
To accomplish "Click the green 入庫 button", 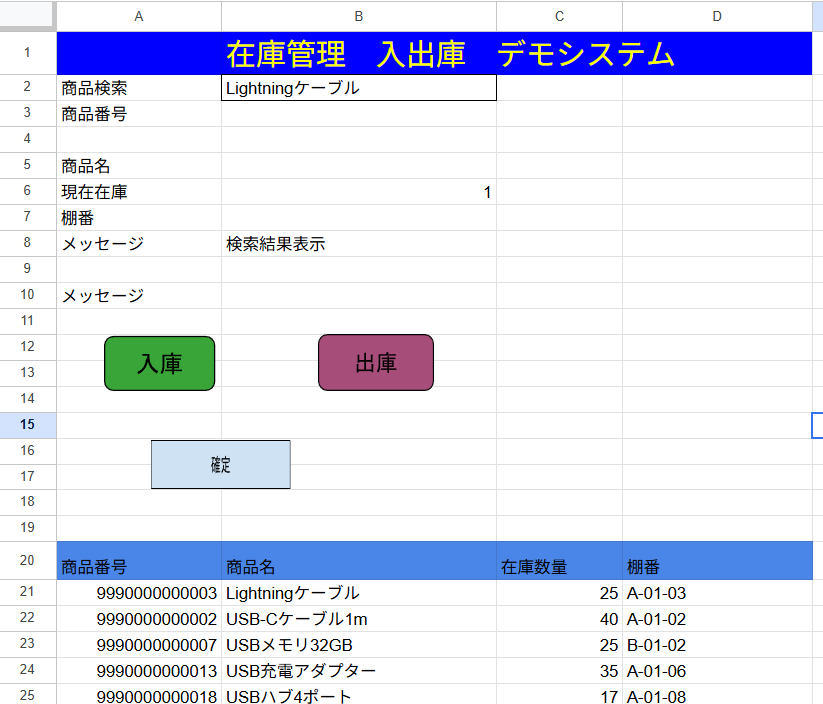I will tap(159, 363).
